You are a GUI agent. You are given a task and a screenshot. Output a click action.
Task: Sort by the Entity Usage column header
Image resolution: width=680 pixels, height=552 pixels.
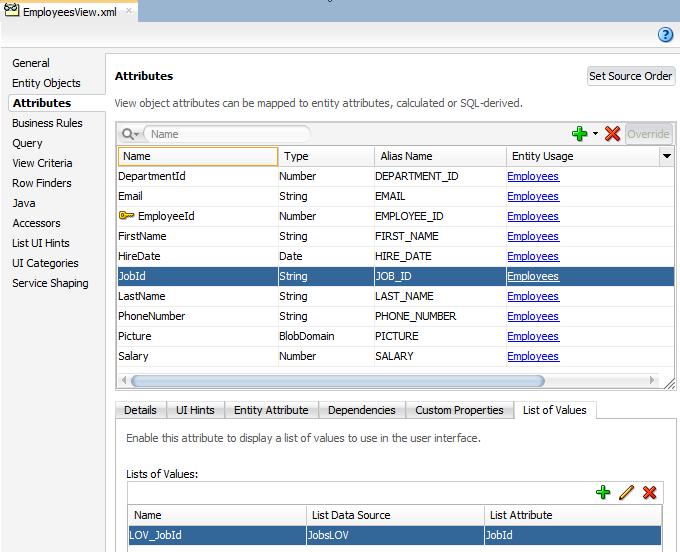(583, 156)
